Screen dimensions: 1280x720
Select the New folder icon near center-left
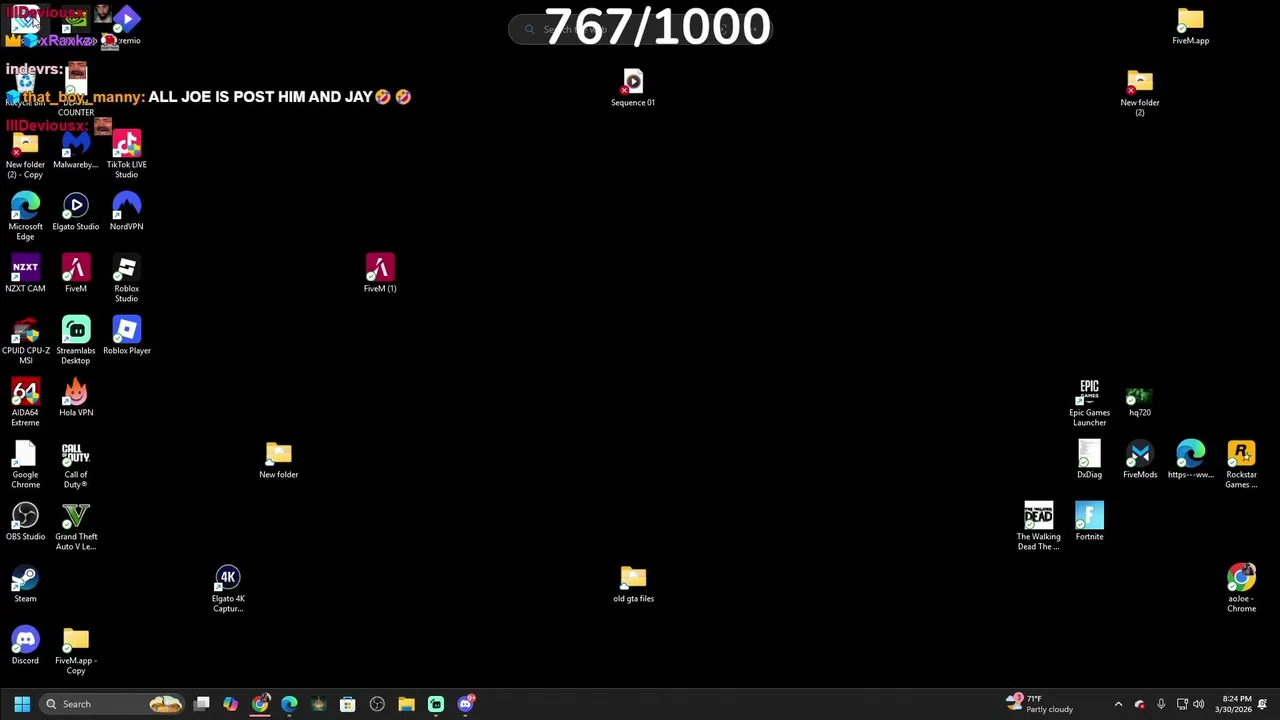point(278,460)
